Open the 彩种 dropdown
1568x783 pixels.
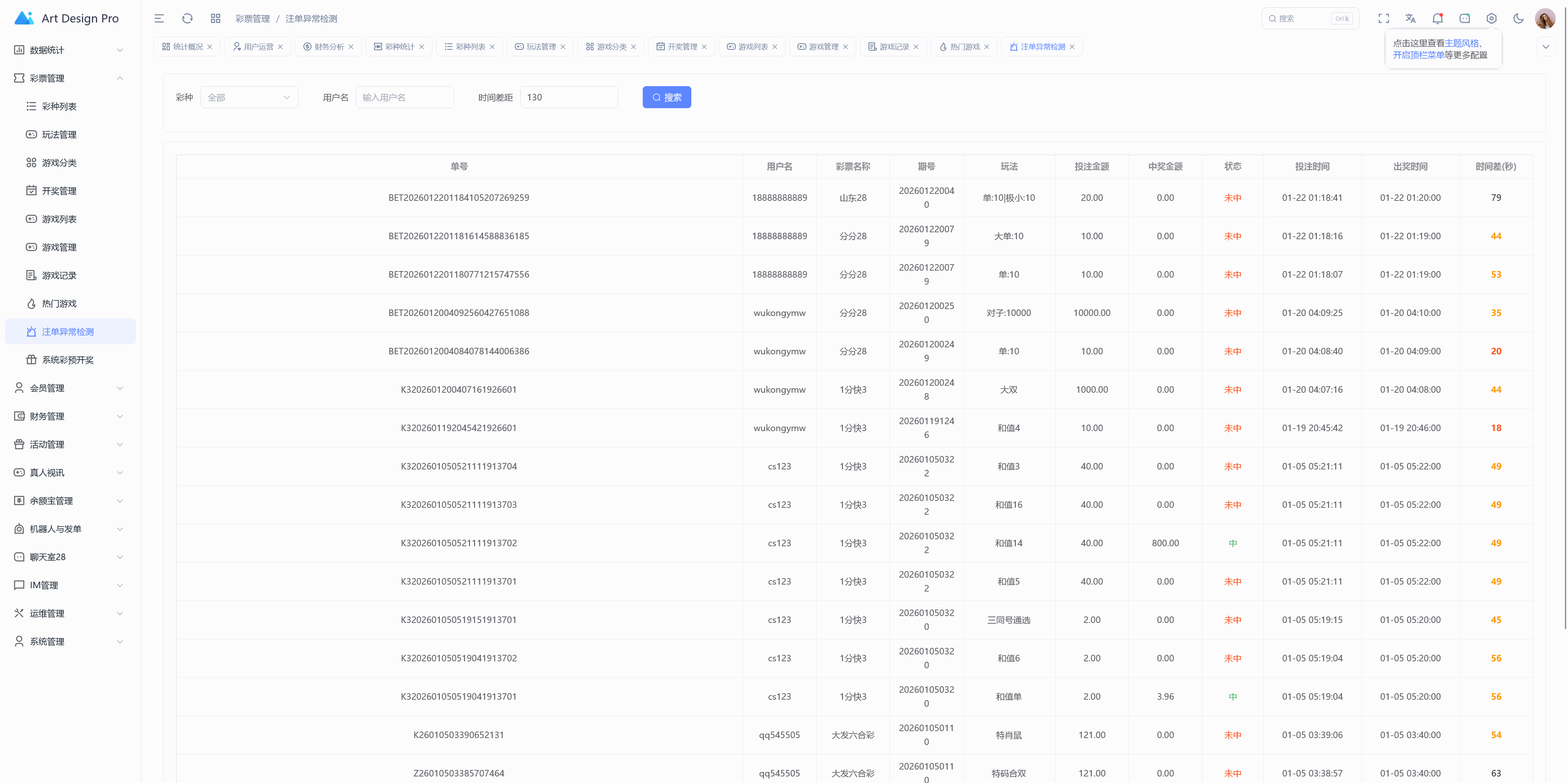pos(249,97)
